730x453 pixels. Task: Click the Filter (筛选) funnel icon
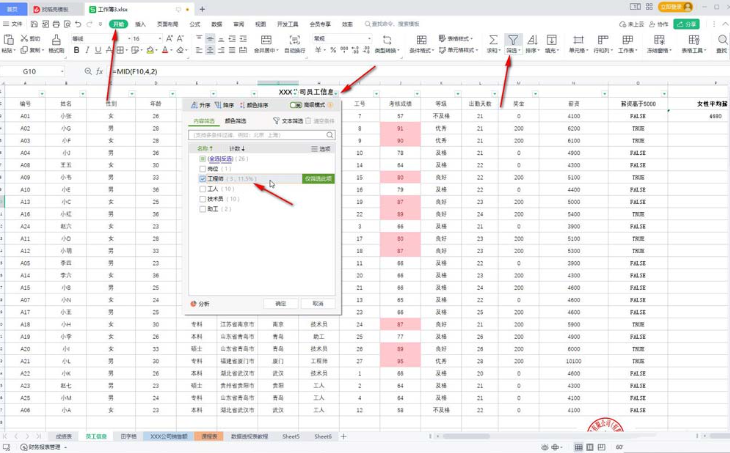tap(512, 40)
